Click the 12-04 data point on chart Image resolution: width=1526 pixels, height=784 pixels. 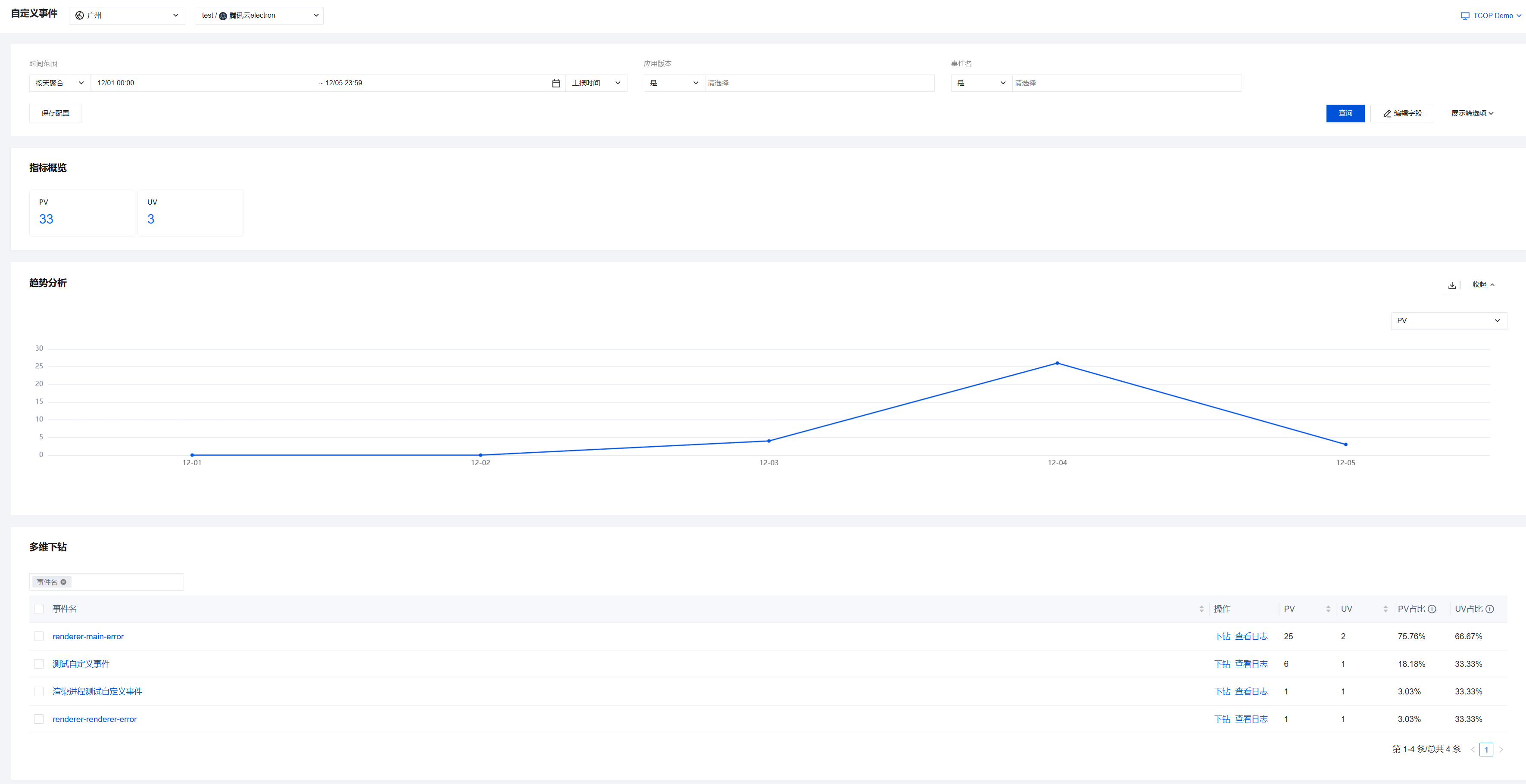pyautogui.click(x=1057, y=363)
